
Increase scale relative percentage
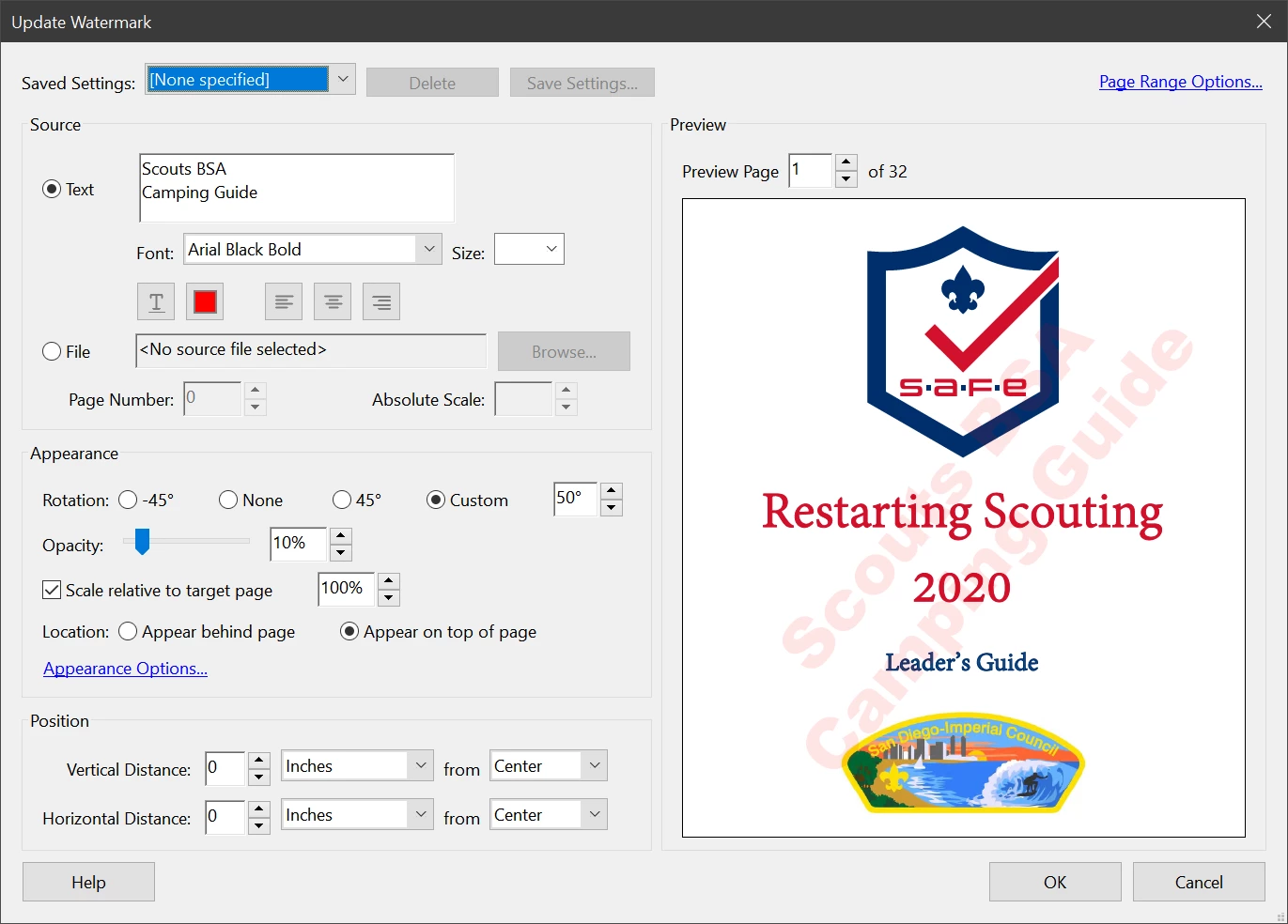tap(389, 580)
